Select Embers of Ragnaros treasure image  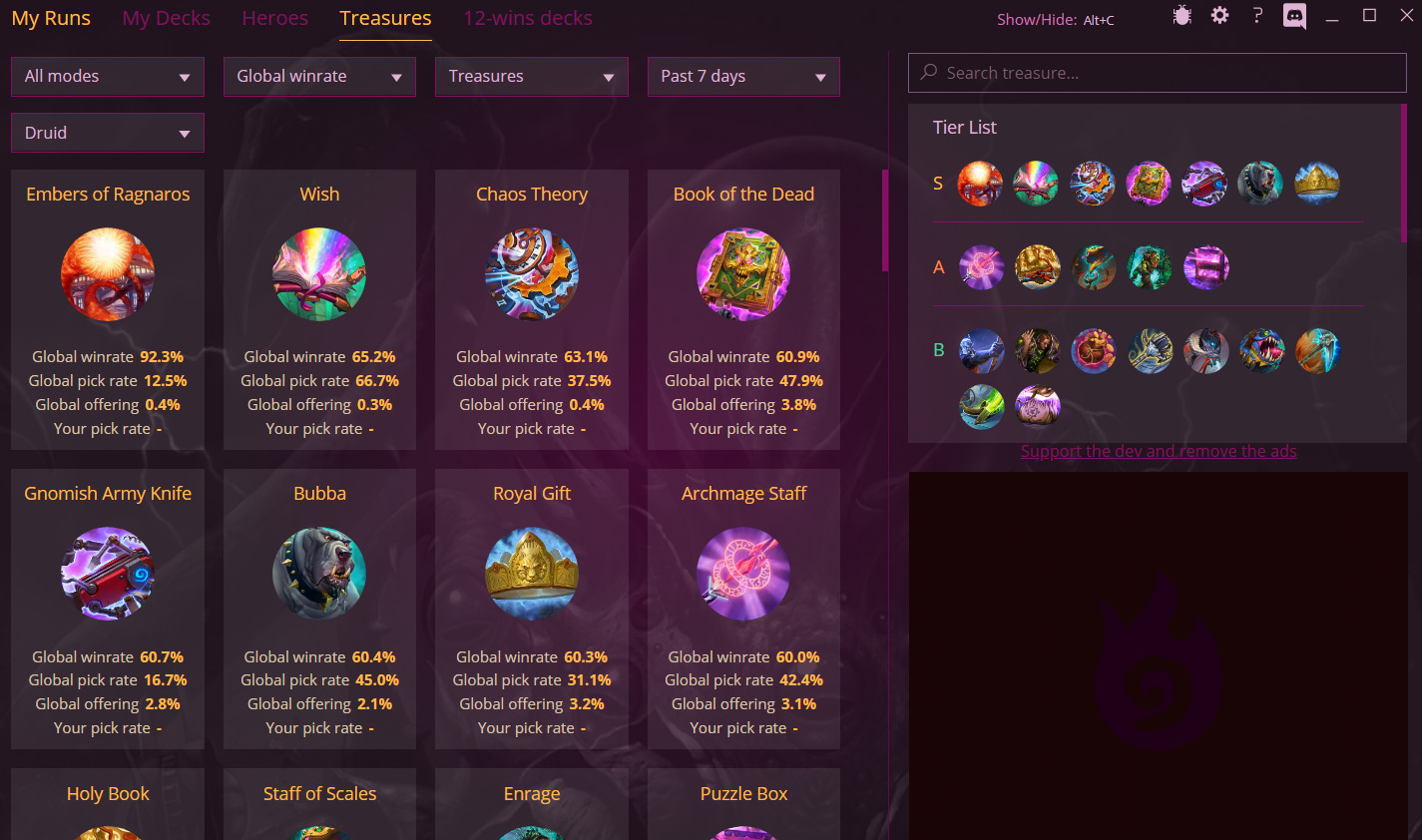tap(108, 274)
